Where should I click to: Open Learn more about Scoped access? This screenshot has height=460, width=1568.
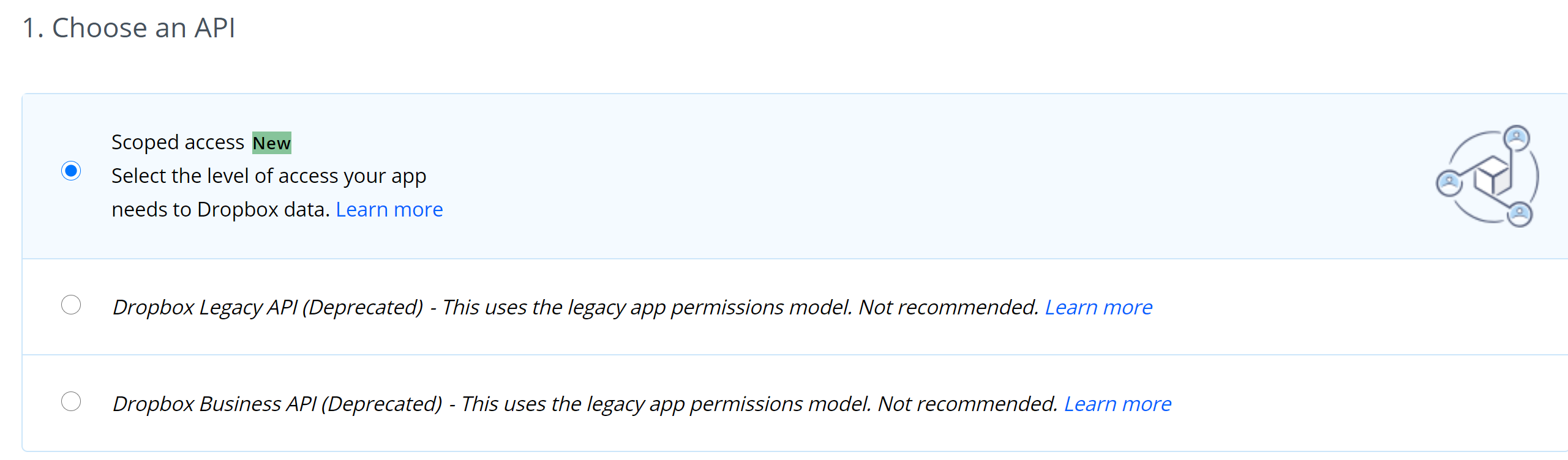click(x=389, y=209)
